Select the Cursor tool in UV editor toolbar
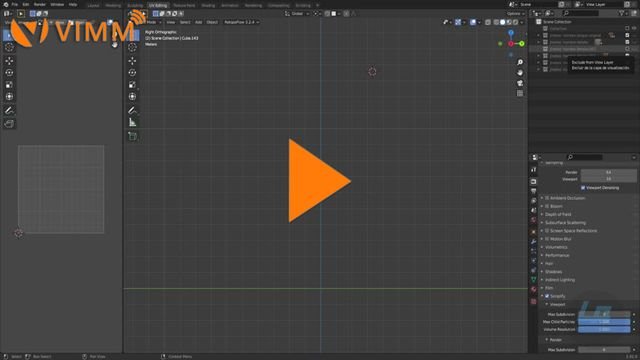Viewport: 640px width, 360px height. [x=9, y=47]
